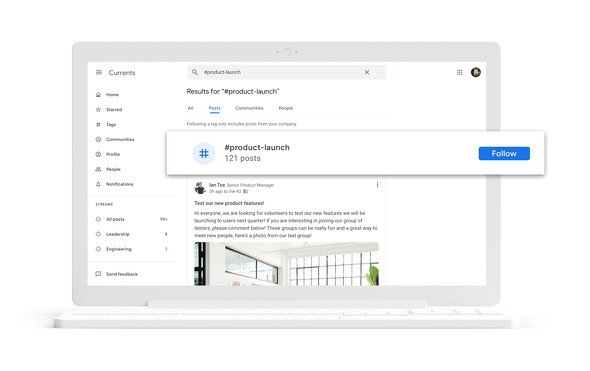
Task: Switch to the Communities results tab
Action: (x=249, y=108)
